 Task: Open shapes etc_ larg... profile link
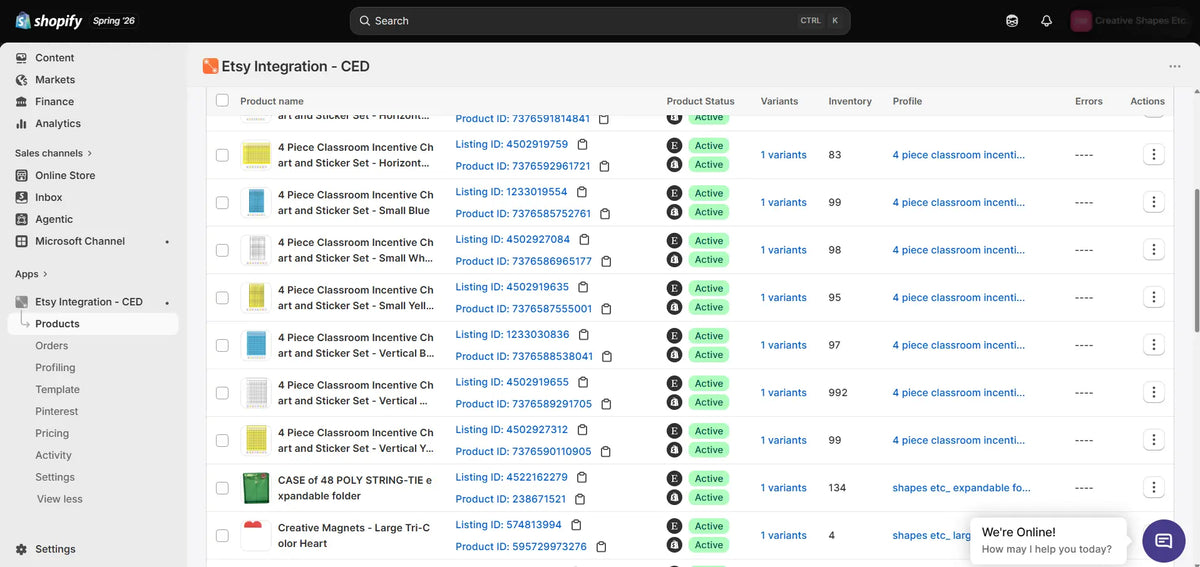932,535
